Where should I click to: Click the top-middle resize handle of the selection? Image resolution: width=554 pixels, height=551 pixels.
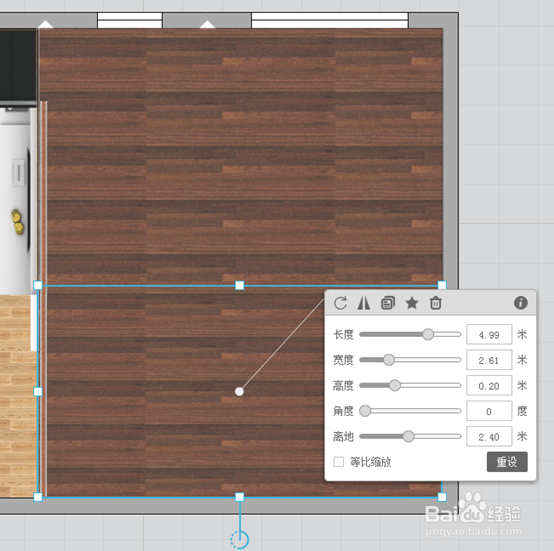click(240, 285)
